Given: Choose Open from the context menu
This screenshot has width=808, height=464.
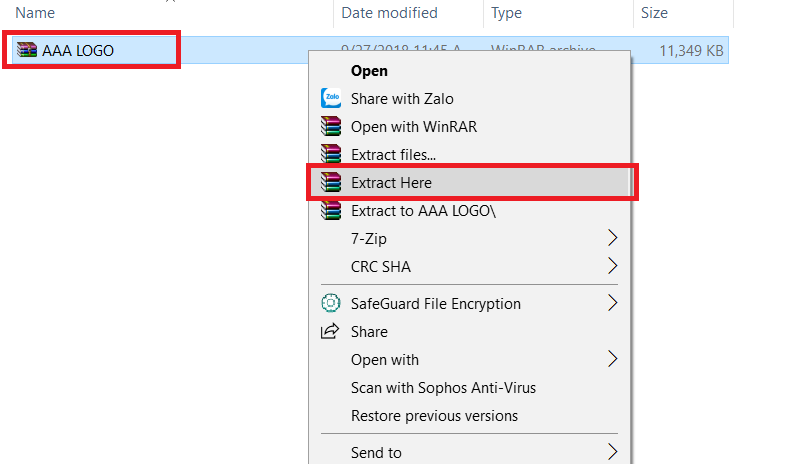Looking at the screenshot, I should pyautogui.click(x=369, y=71).
